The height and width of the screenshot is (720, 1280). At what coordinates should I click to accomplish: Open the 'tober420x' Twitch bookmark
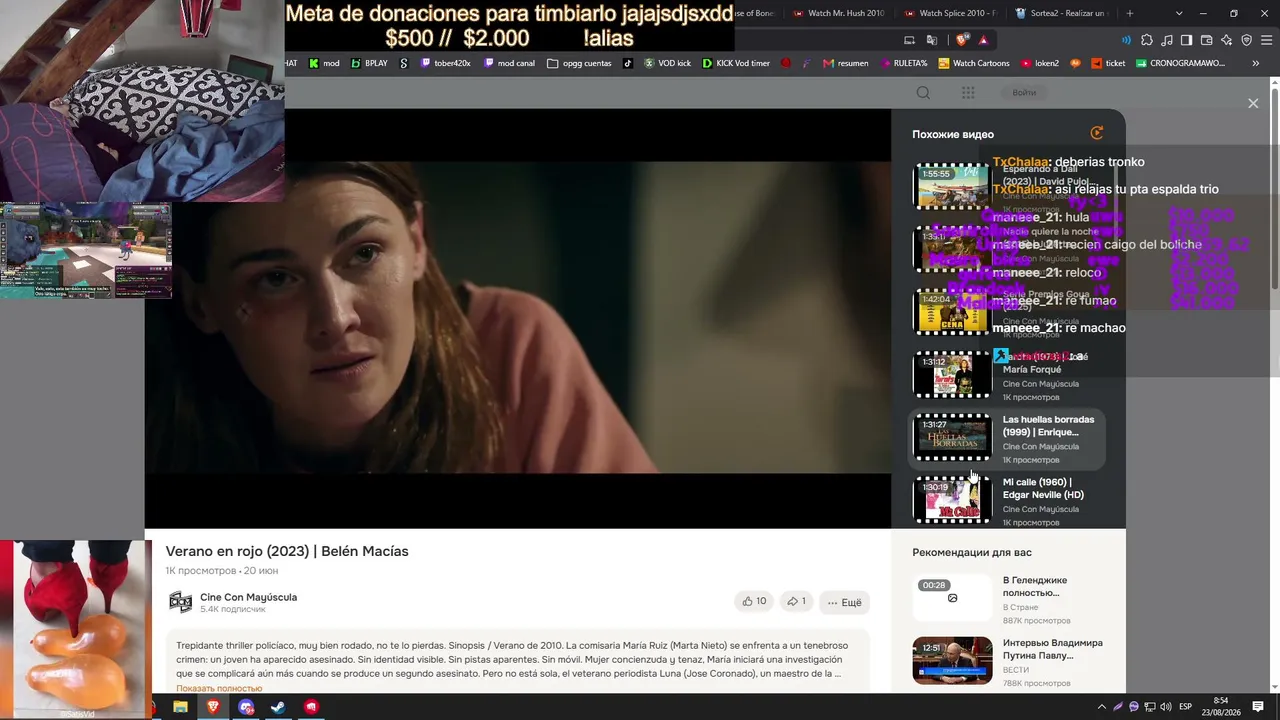coord(445,63)
